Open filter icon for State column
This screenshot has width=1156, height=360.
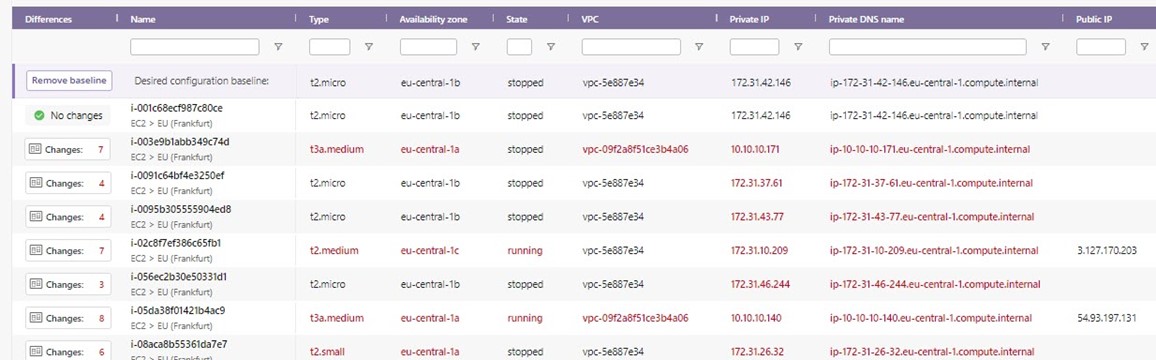(x=551, y=46)
